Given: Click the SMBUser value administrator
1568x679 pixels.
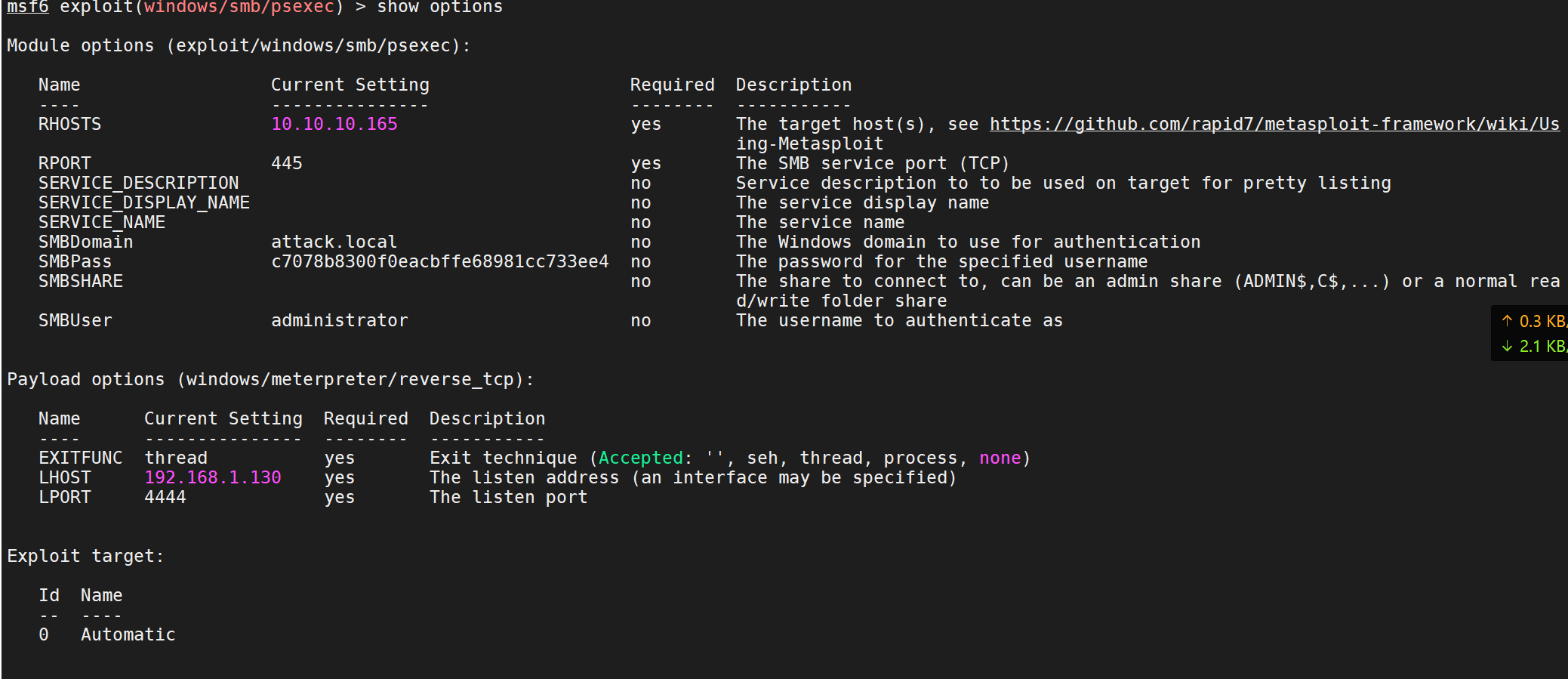Looking at the screenshot, I should click(x=340, y=320).
